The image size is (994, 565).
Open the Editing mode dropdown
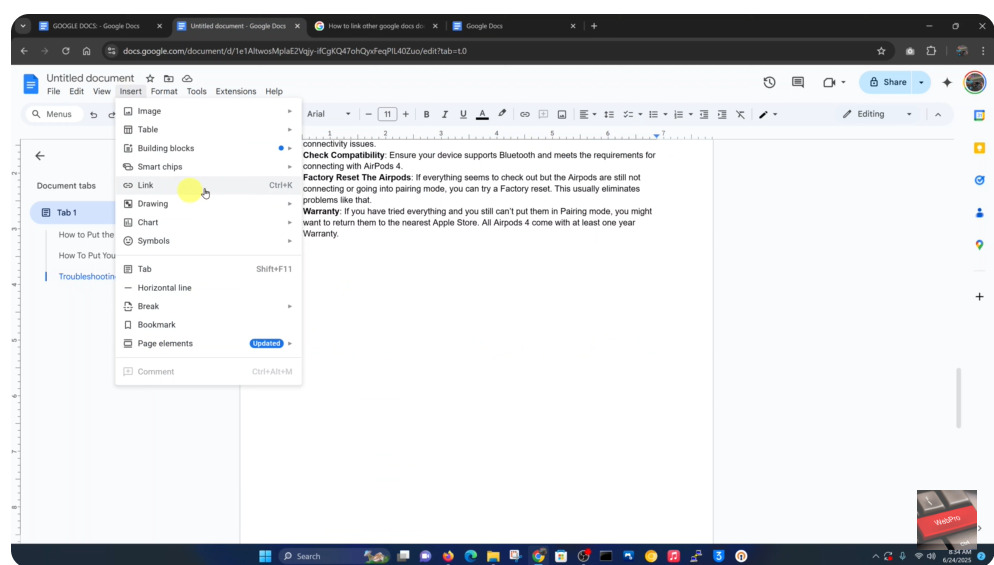pos(877,114)
